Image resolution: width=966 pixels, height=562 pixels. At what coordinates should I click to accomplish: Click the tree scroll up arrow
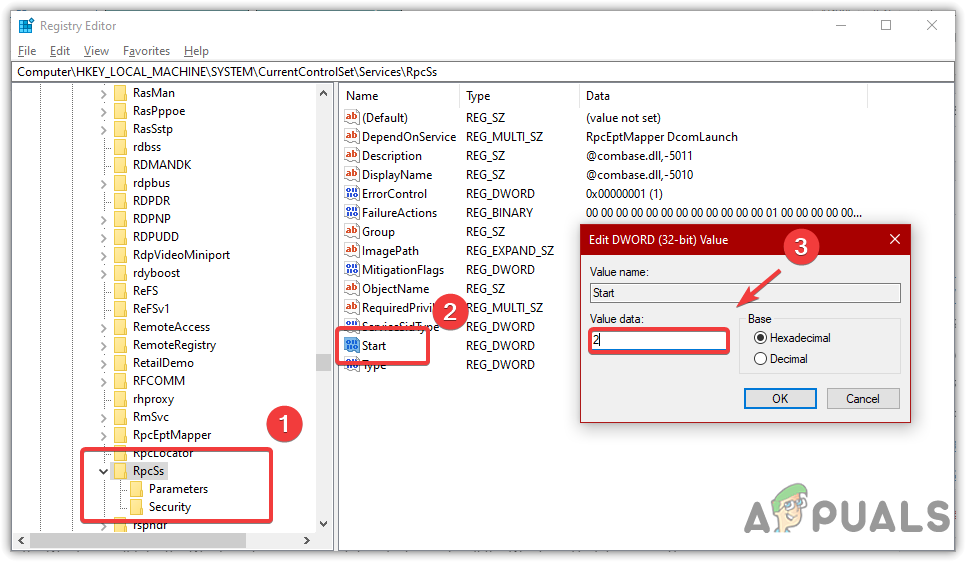pyautogui.click(x=323, y=93)
